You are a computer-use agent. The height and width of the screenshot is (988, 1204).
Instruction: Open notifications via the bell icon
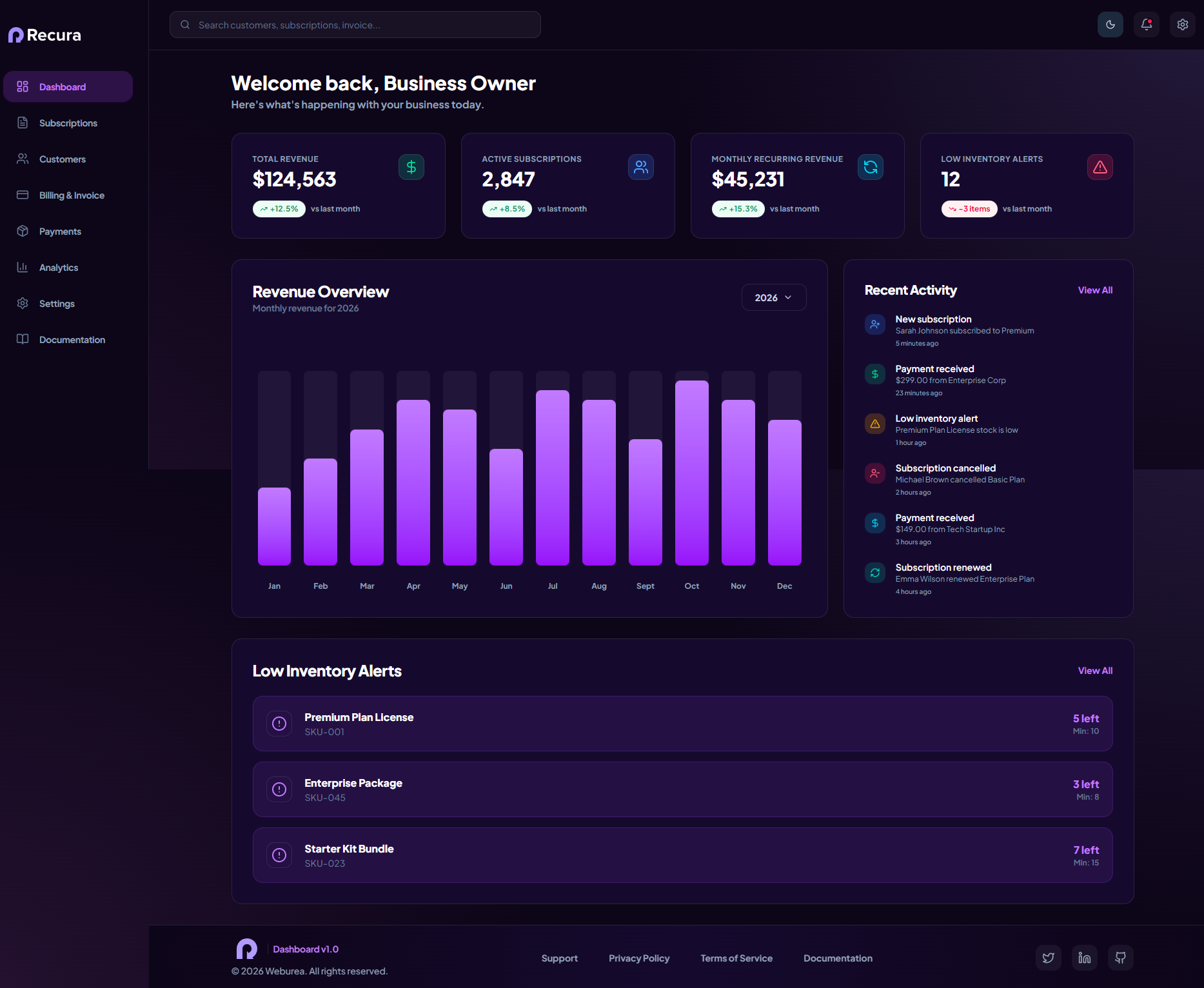[x=1147, y=25]
